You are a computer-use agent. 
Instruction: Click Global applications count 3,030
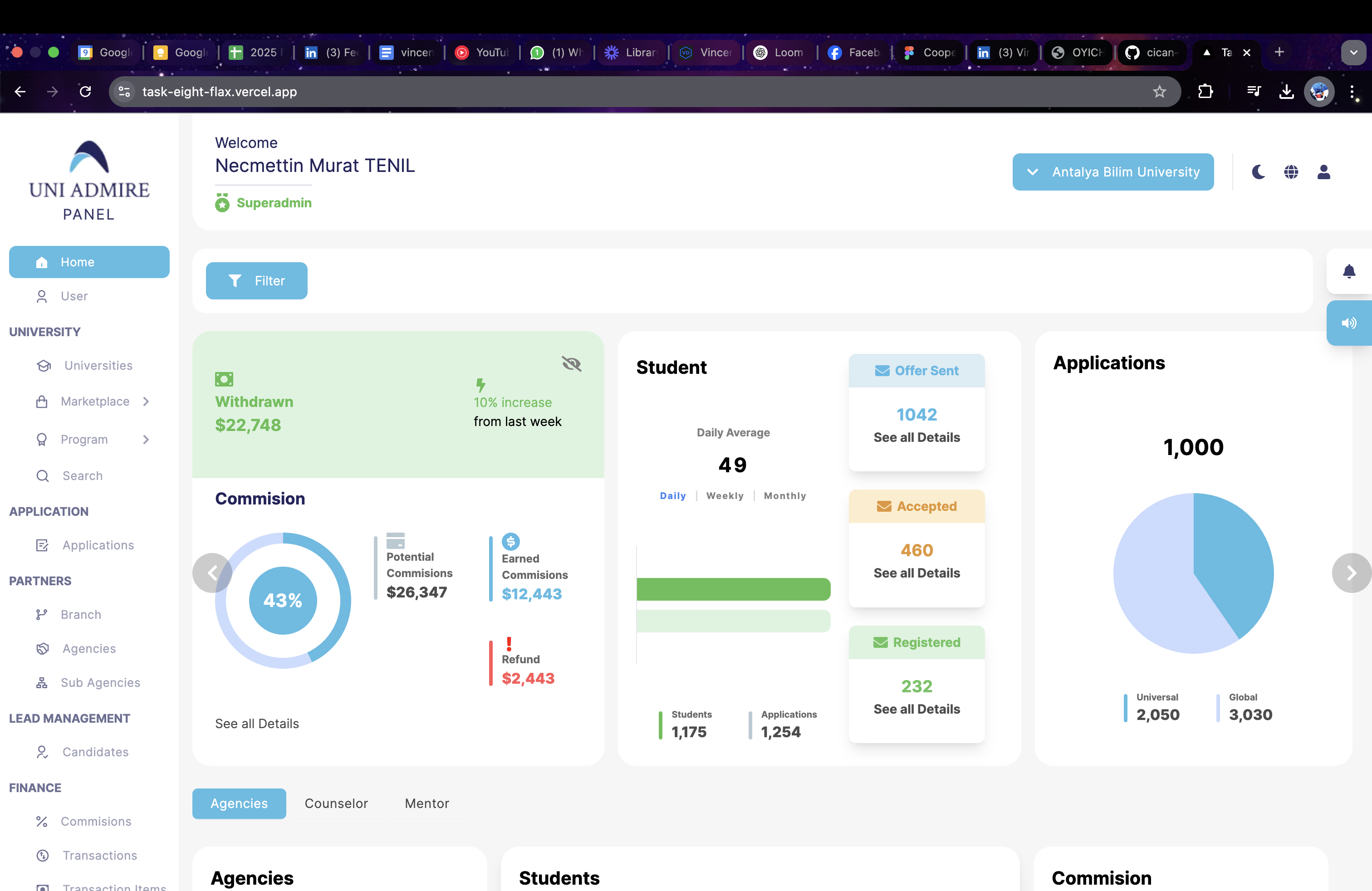pyautogui.click(x=1250, y=715)
